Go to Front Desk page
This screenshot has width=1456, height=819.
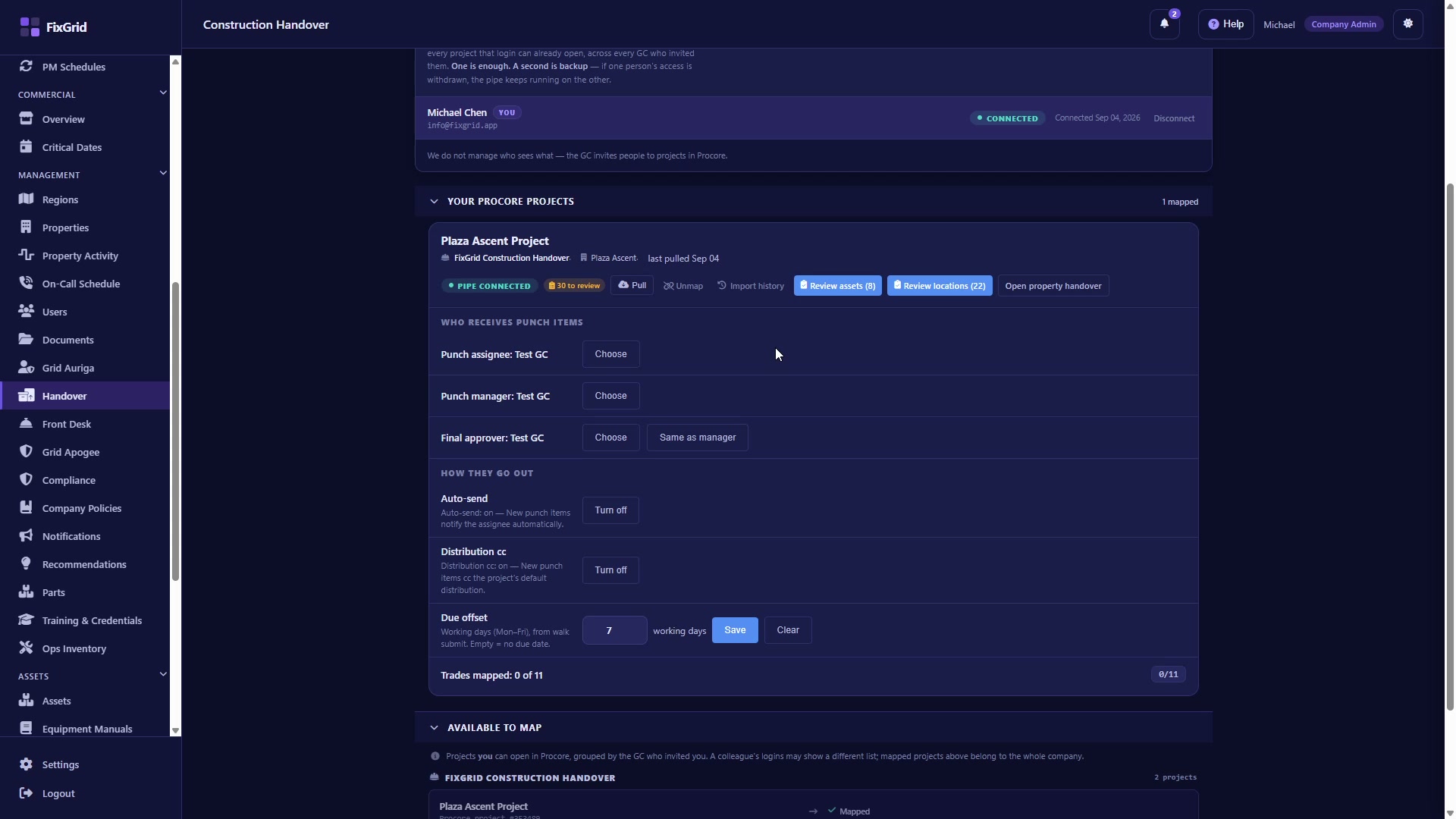85,424
